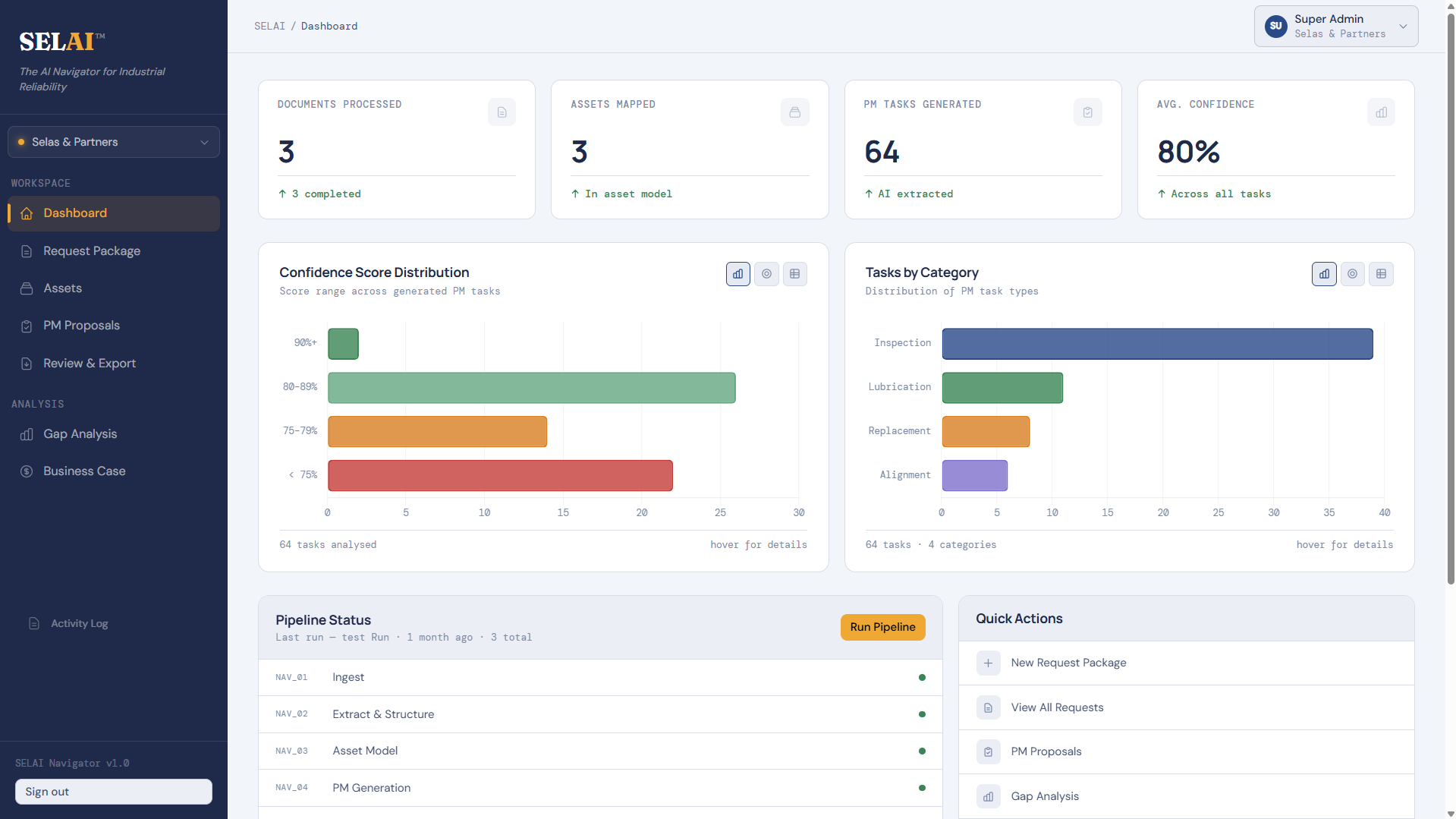Viewport: 1456px width, 819px height.
Task: Click the Review & Export icon
Action: 27,364
